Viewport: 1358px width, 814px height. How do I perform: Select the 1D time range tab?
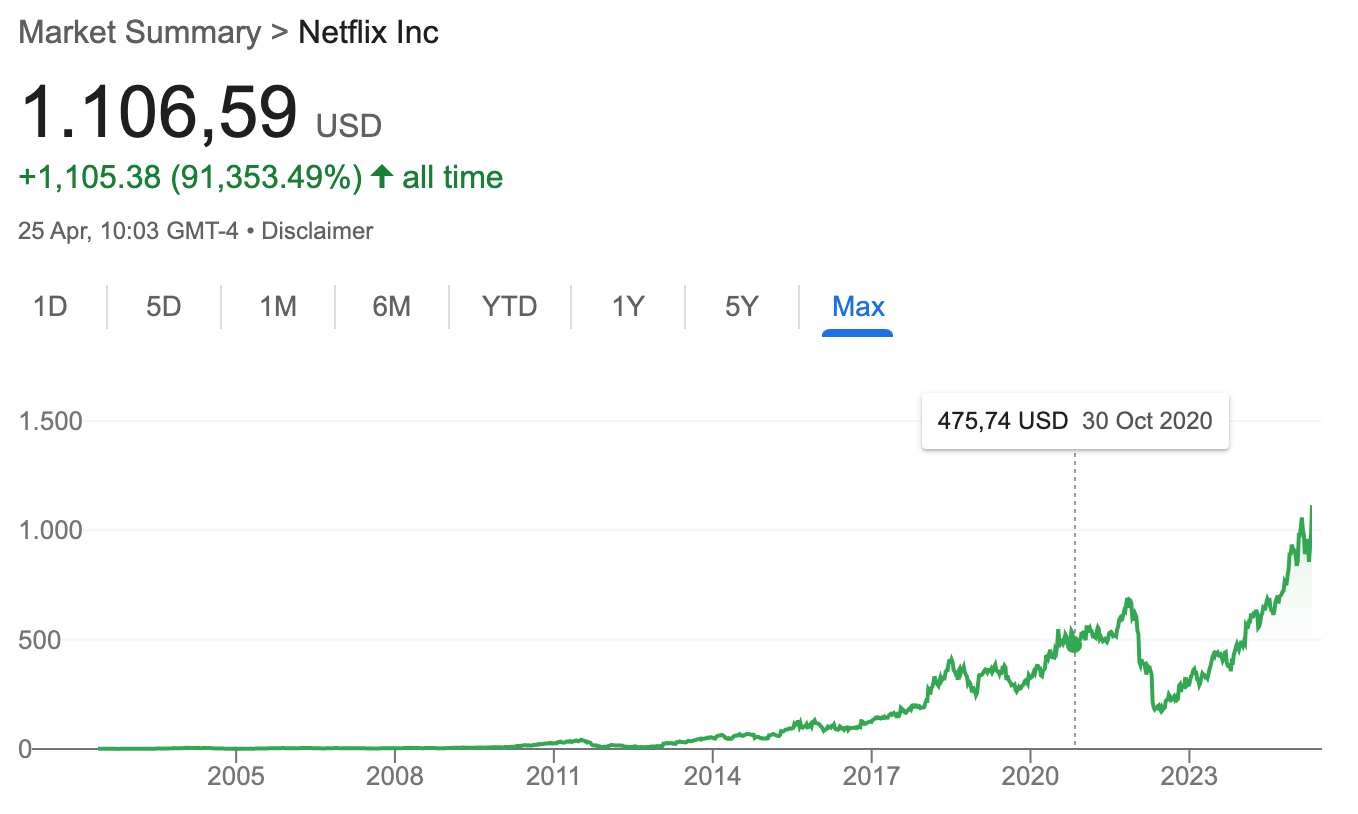coord(50,306)
